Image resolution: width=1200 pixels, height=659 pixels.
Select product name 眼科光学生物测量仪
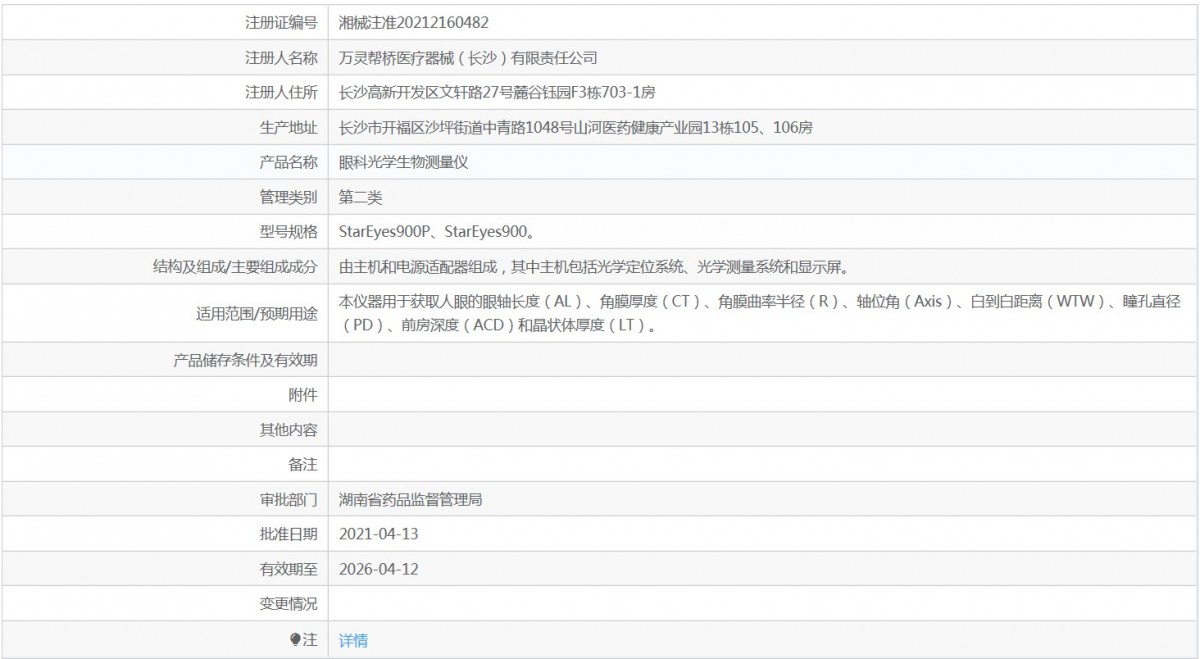403,162
